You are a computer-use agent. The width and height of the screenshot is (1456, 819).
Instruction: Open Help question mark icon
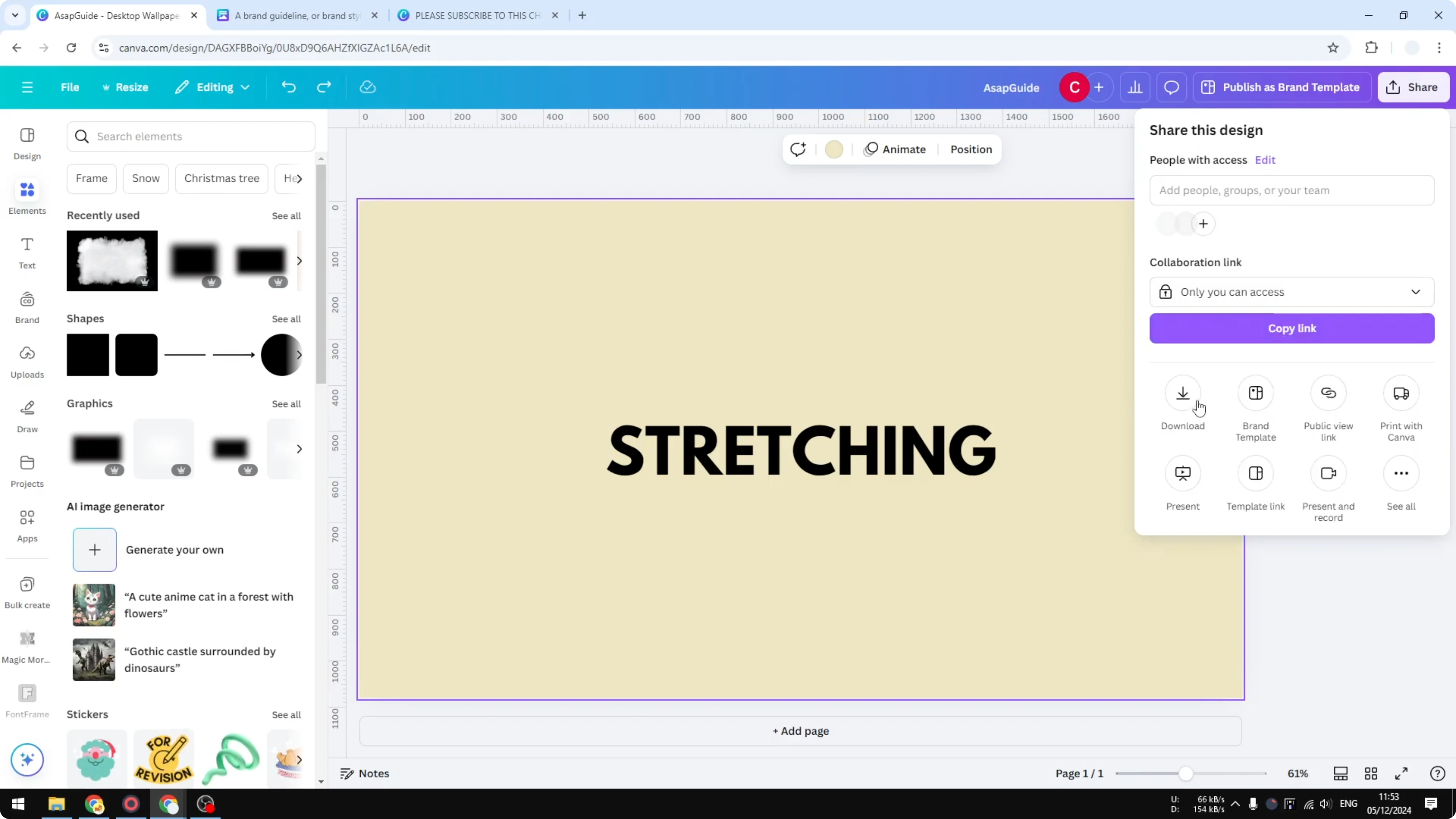coord(1437,773)
